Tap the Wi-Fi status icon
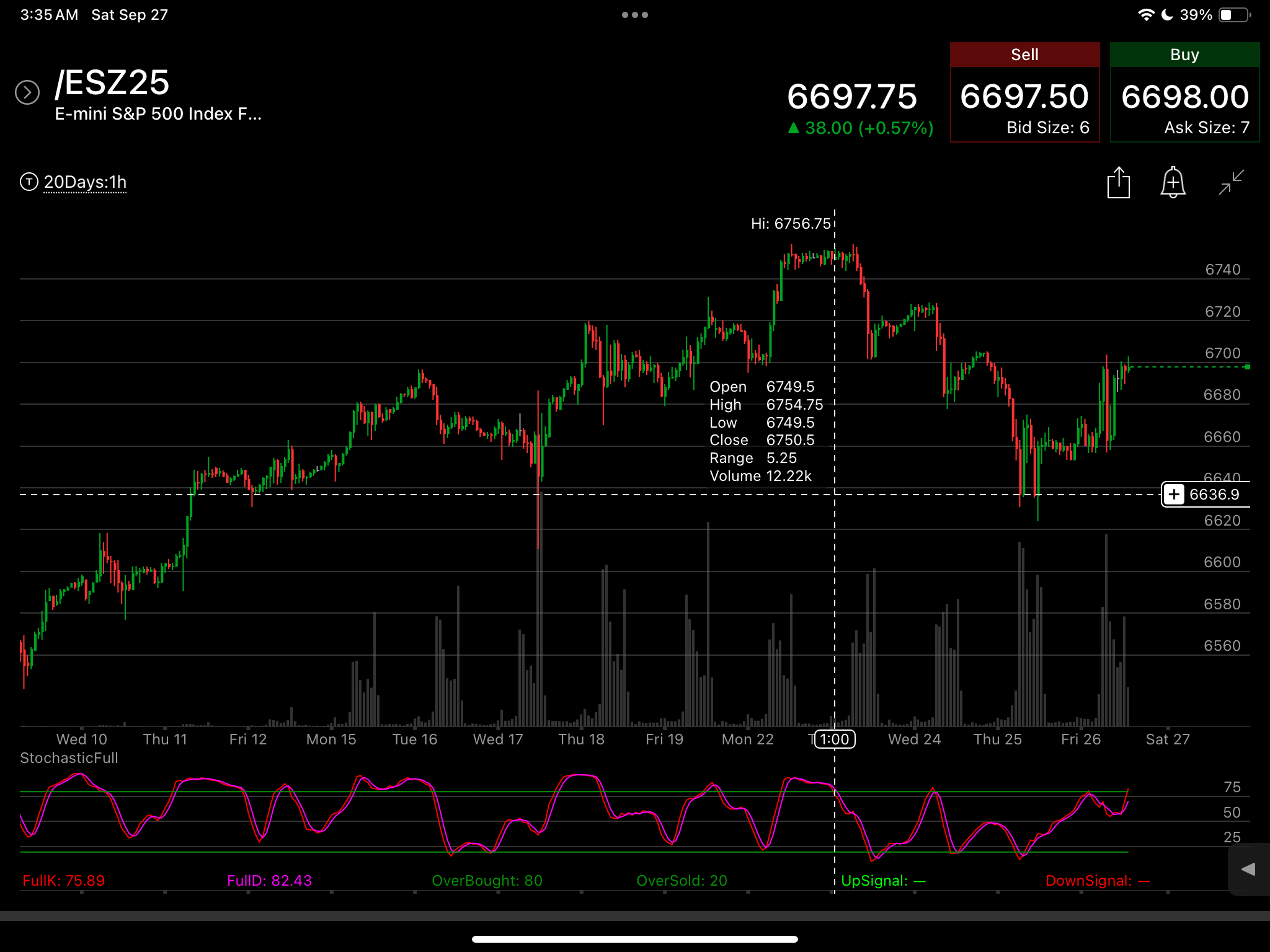 coord(1147,15)
